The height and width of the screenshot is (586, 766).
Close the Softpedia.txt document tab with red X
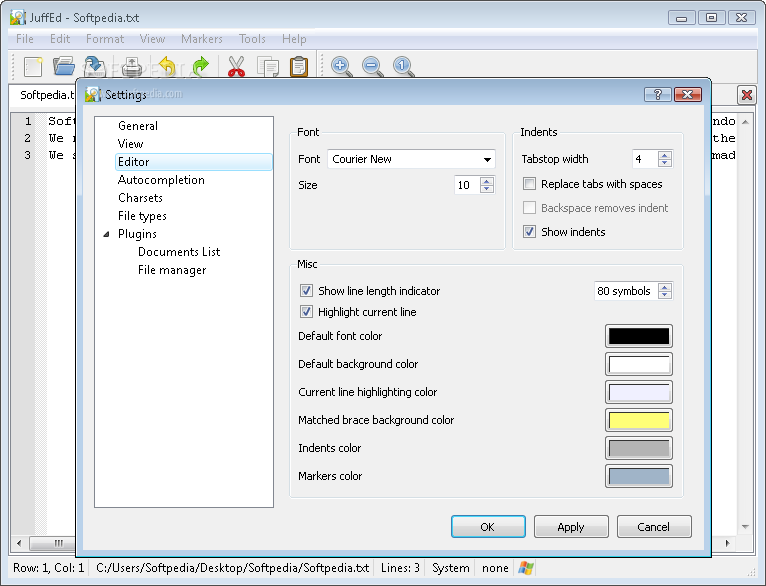(x=746, y=95)
